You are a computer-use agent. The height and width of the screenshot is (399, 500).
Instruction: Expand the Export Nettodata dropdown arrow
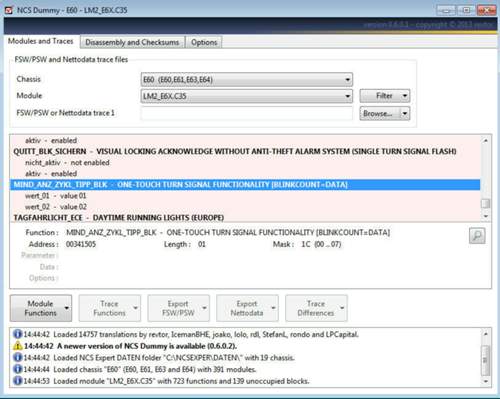[x=273, y=308]
